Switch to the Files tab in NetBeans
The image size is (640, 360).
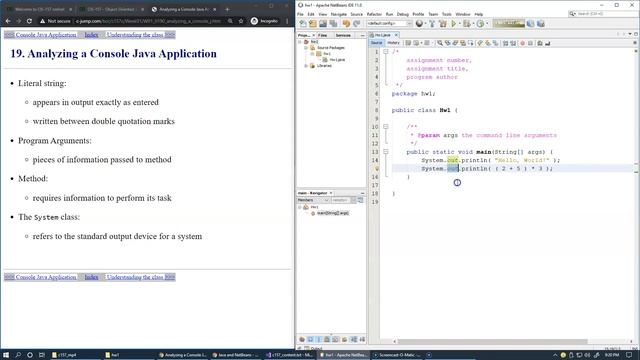point(322,36)
